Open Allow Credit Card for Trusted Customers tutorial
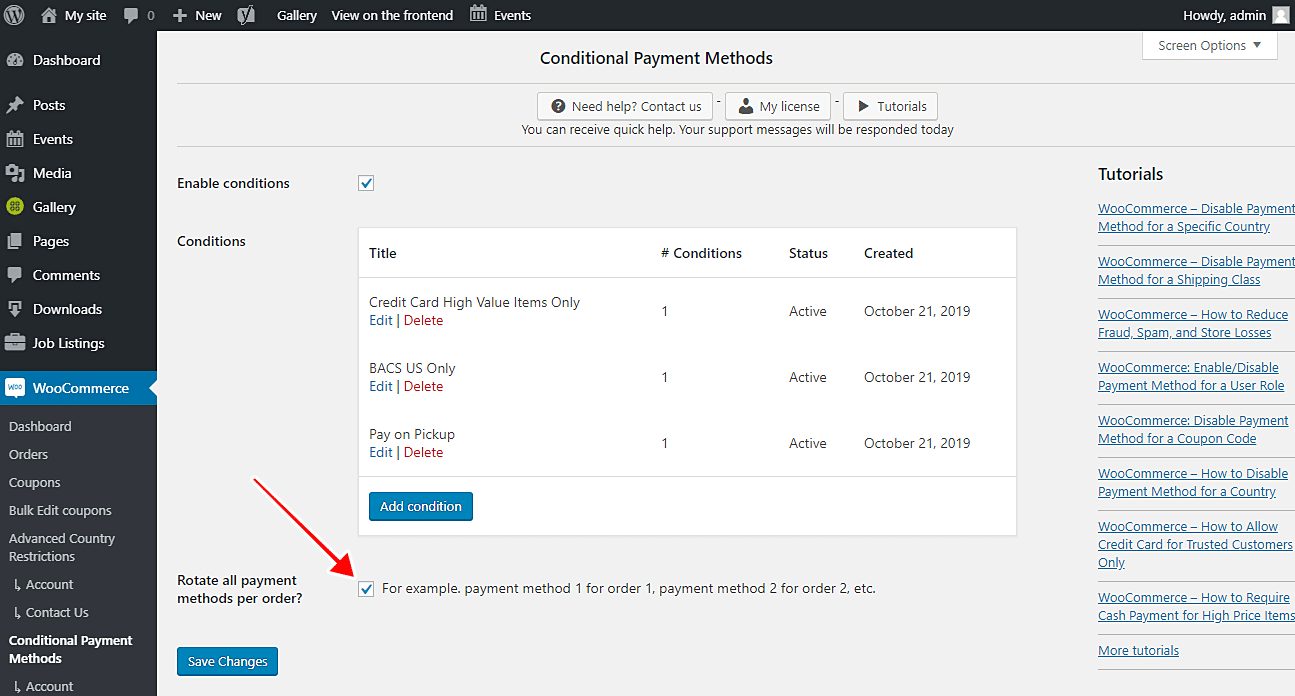The image size is (1295, 696). point(1195,545)
